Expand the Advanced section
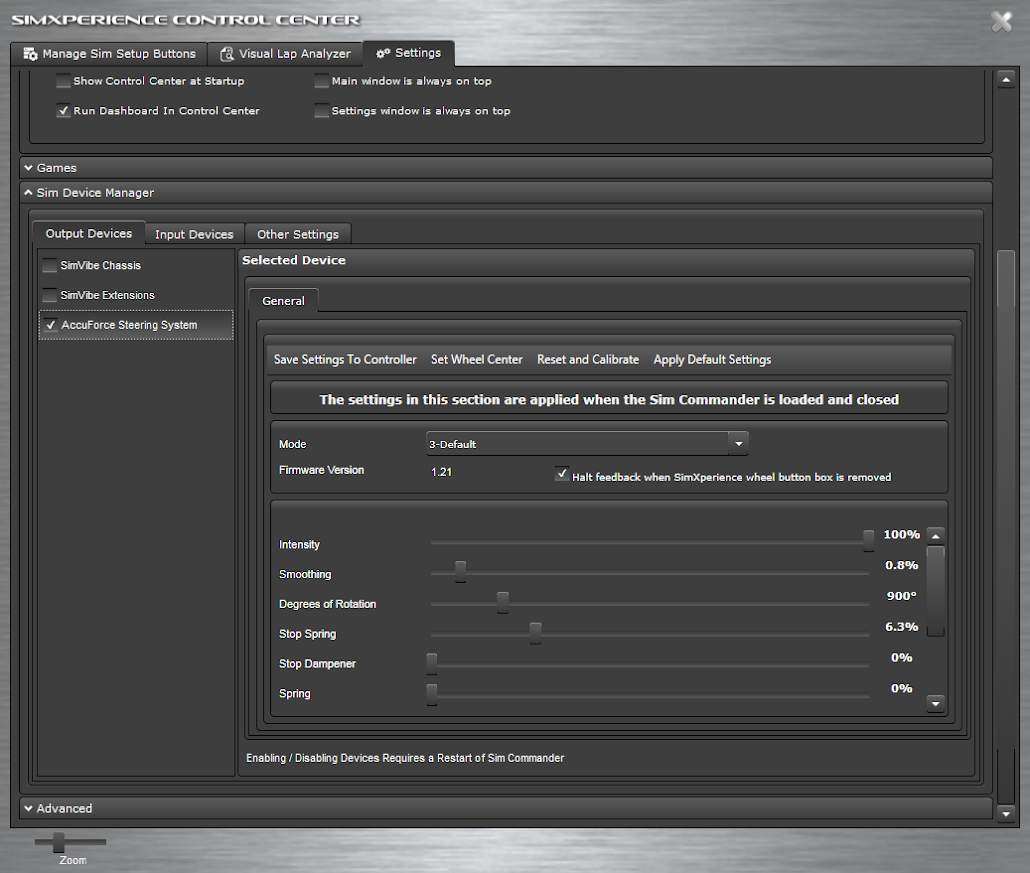Screen dimensions: 1030x873 (29, 807)
